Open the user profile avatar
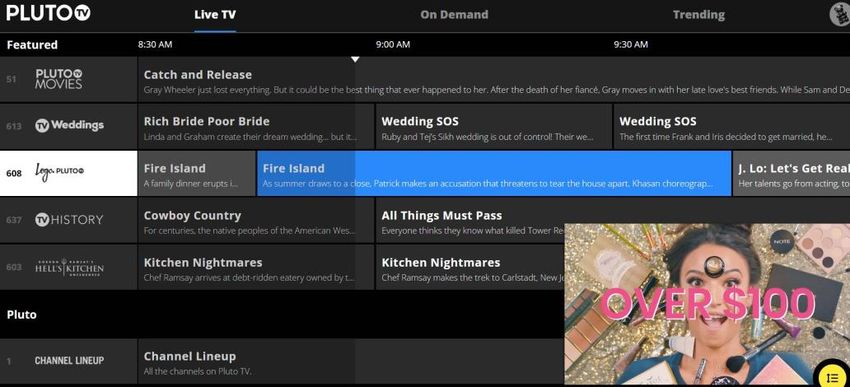This screenshot has width=850, height=387. [840, 14]
